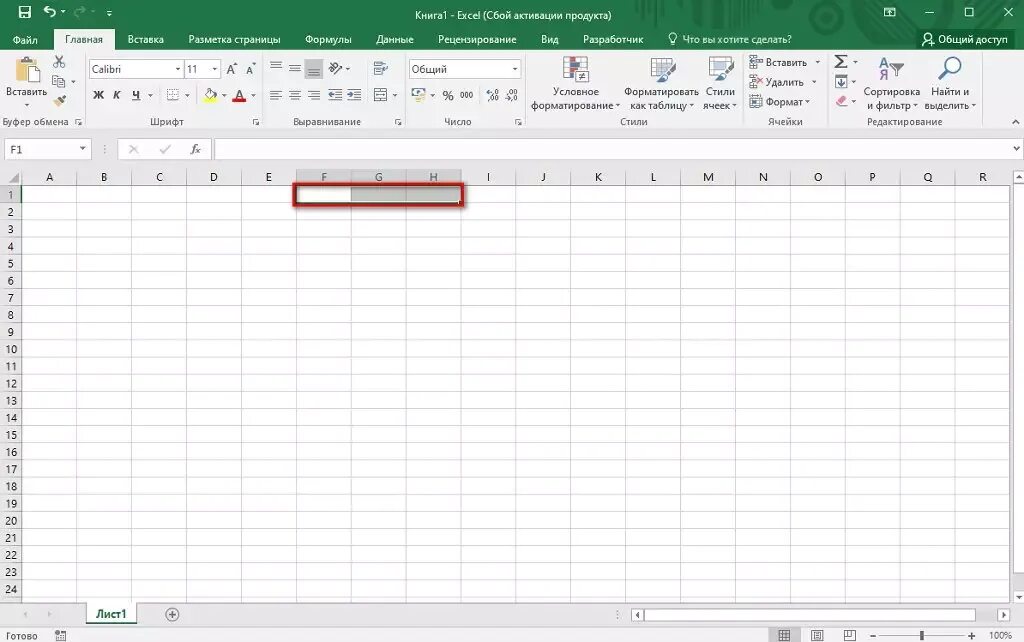Image resolution: width=1024 pixels, height=642 pixels.
Task: Click the Fill down arrow icon
Action: tap(841, 82)
